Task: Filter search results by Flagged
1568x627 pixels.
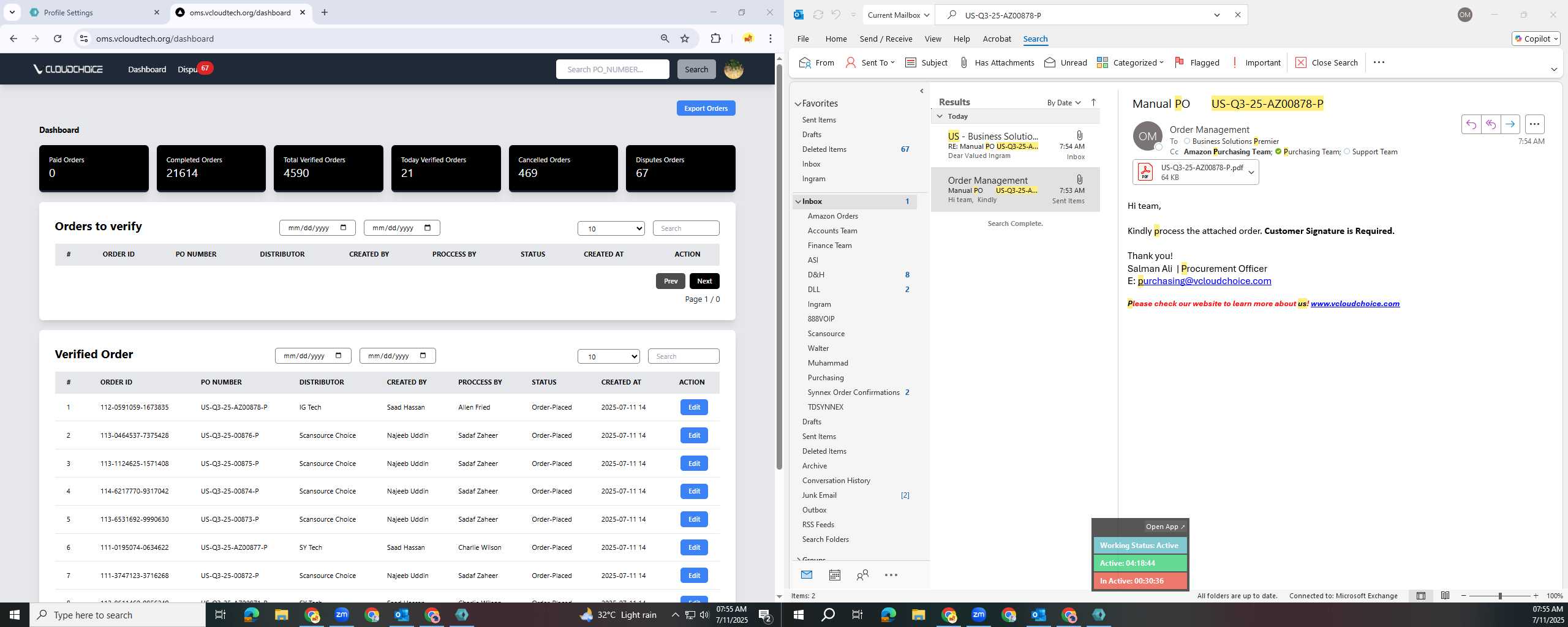Action: (x=1197, y=62)
